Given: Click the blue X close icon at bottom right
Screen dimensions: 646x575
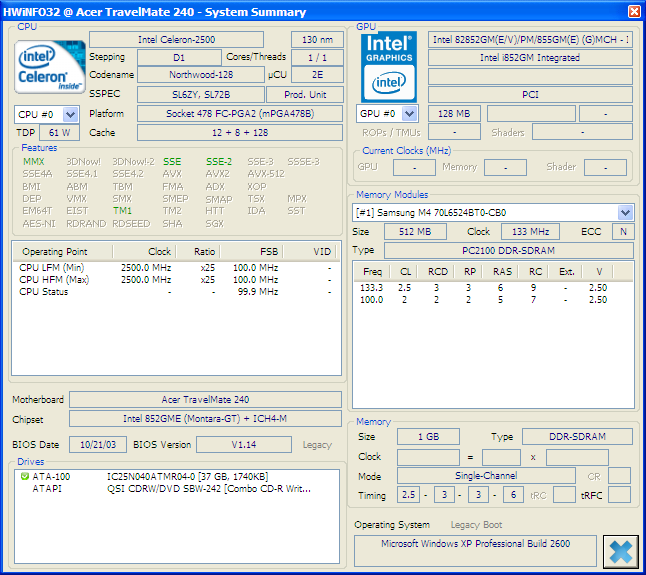Looking at the screenshot, I should pyautogui.click(x=621, y=551).
